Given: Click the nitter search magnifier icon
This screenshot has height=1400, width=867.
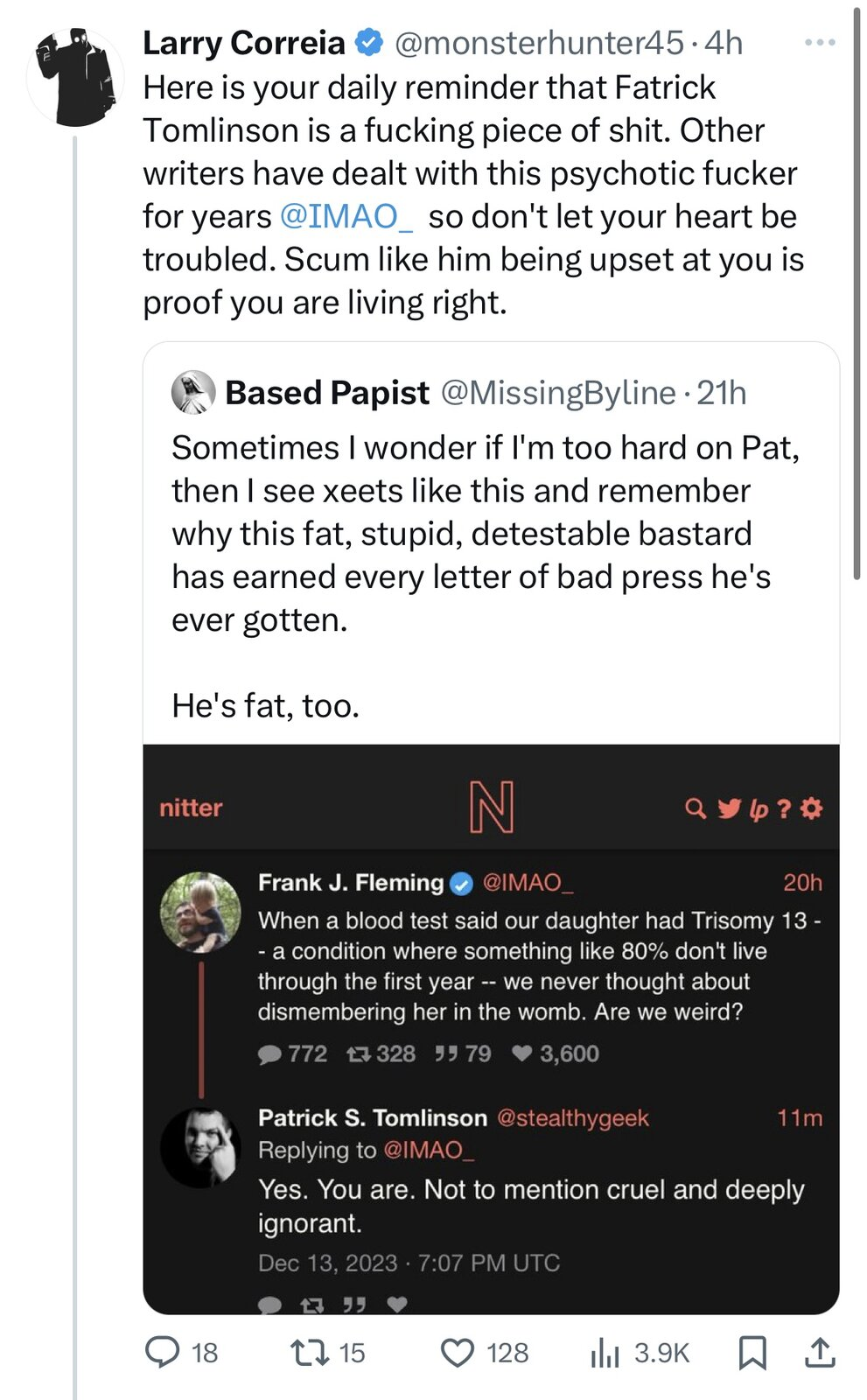Looking at the screenshot, I should (696, 808).
